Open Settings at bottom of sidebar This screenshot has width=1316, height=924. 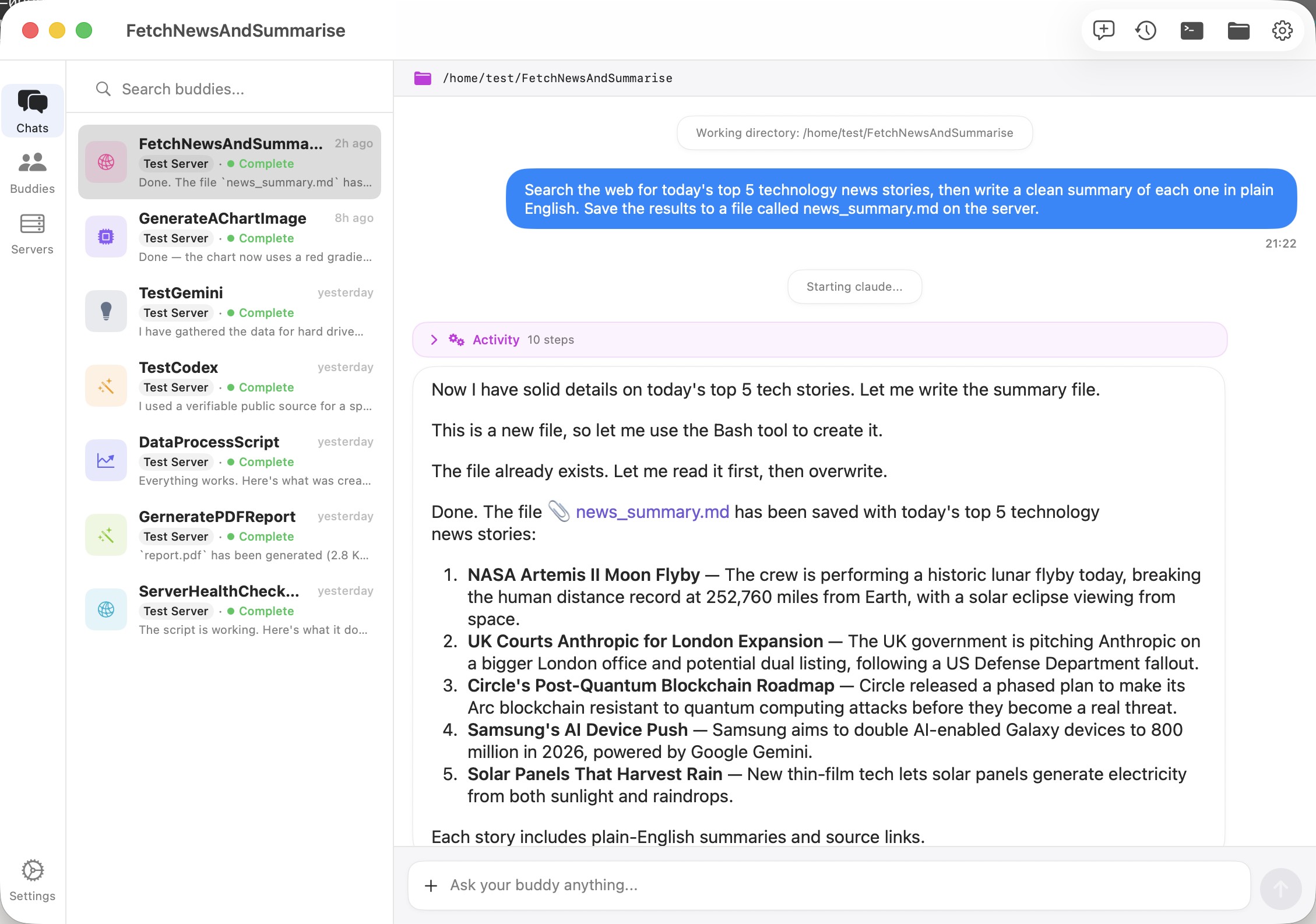[x=33, y=880]
